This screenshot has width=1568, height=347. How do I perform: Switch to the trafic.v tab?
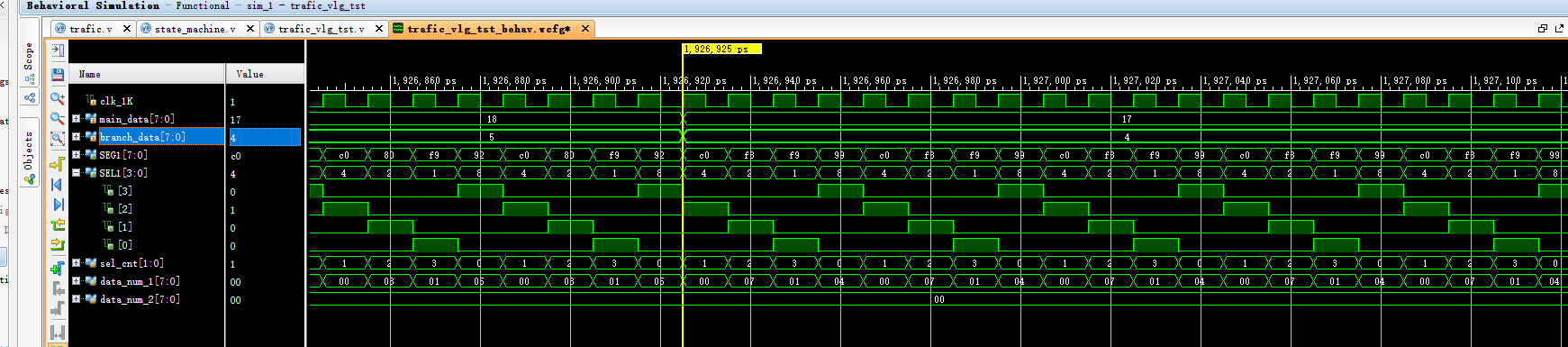click(91, 29)
